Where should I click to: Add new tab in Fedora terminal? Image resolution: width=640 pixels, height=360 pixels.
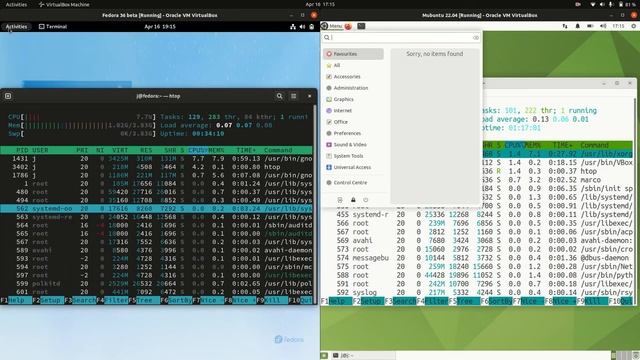8,96
